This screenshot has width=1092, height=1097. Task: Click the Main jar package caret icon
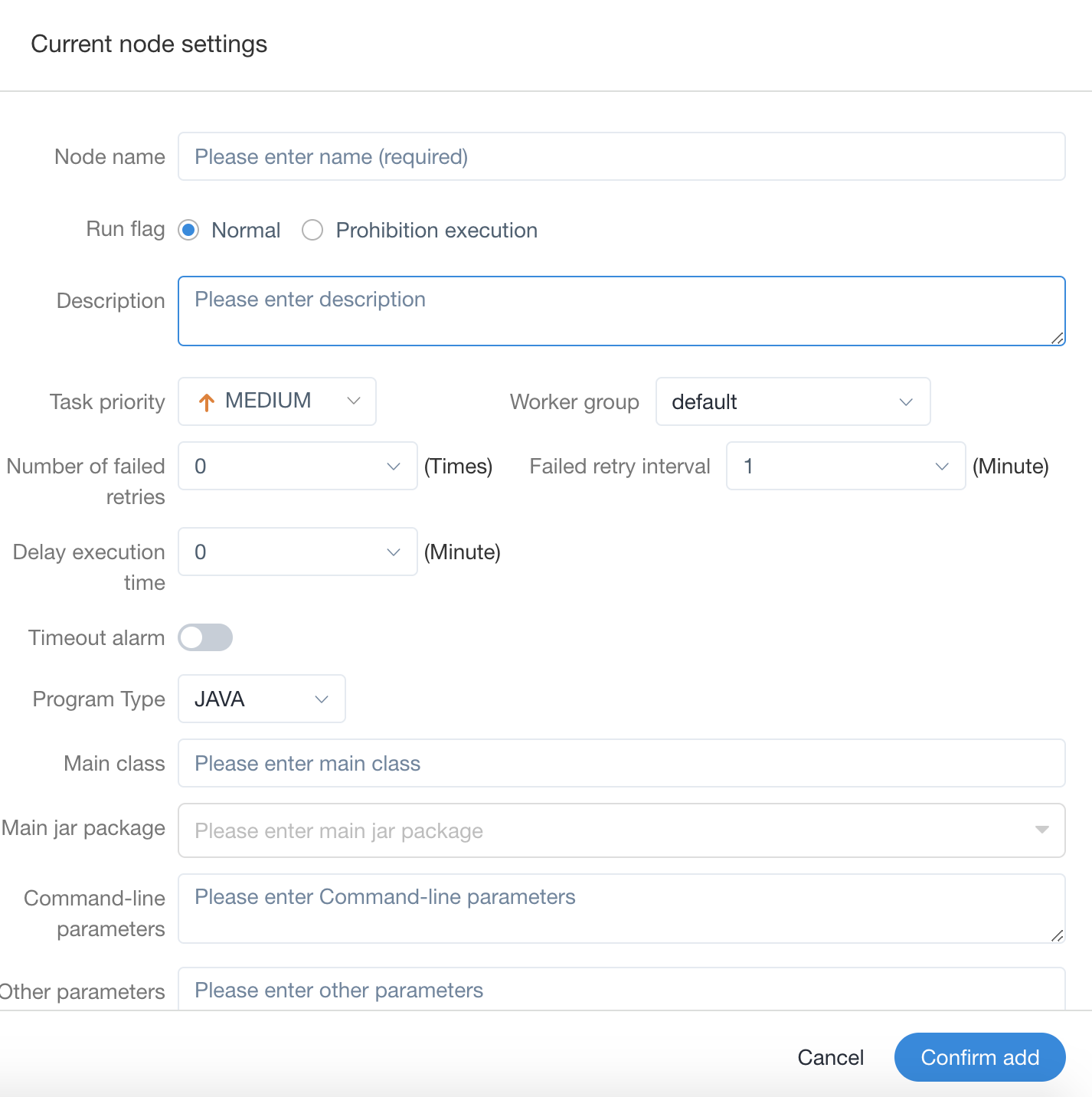tap(1041, 830)
